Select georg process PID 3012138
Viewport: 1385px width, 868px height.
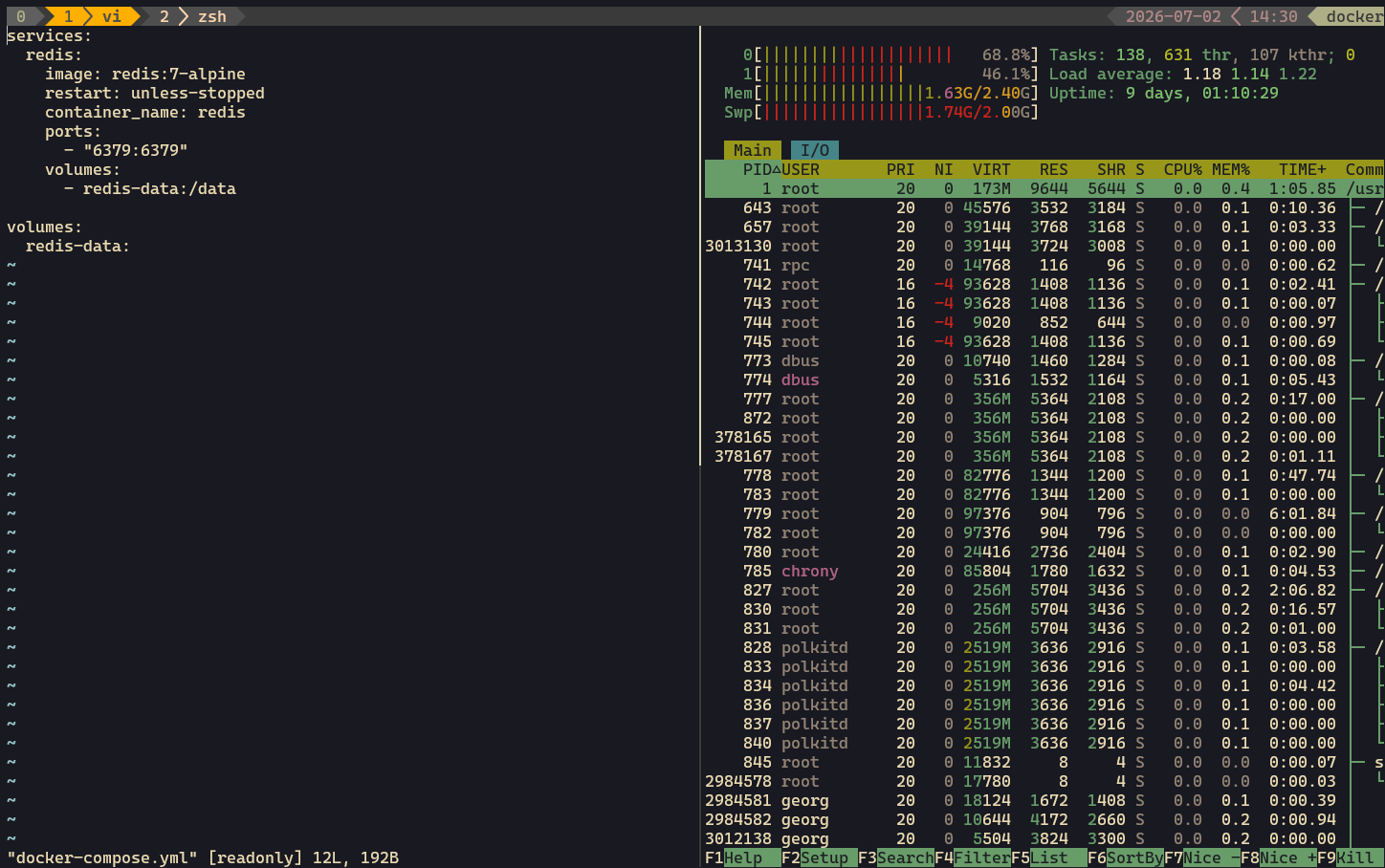click(1044, 838)
